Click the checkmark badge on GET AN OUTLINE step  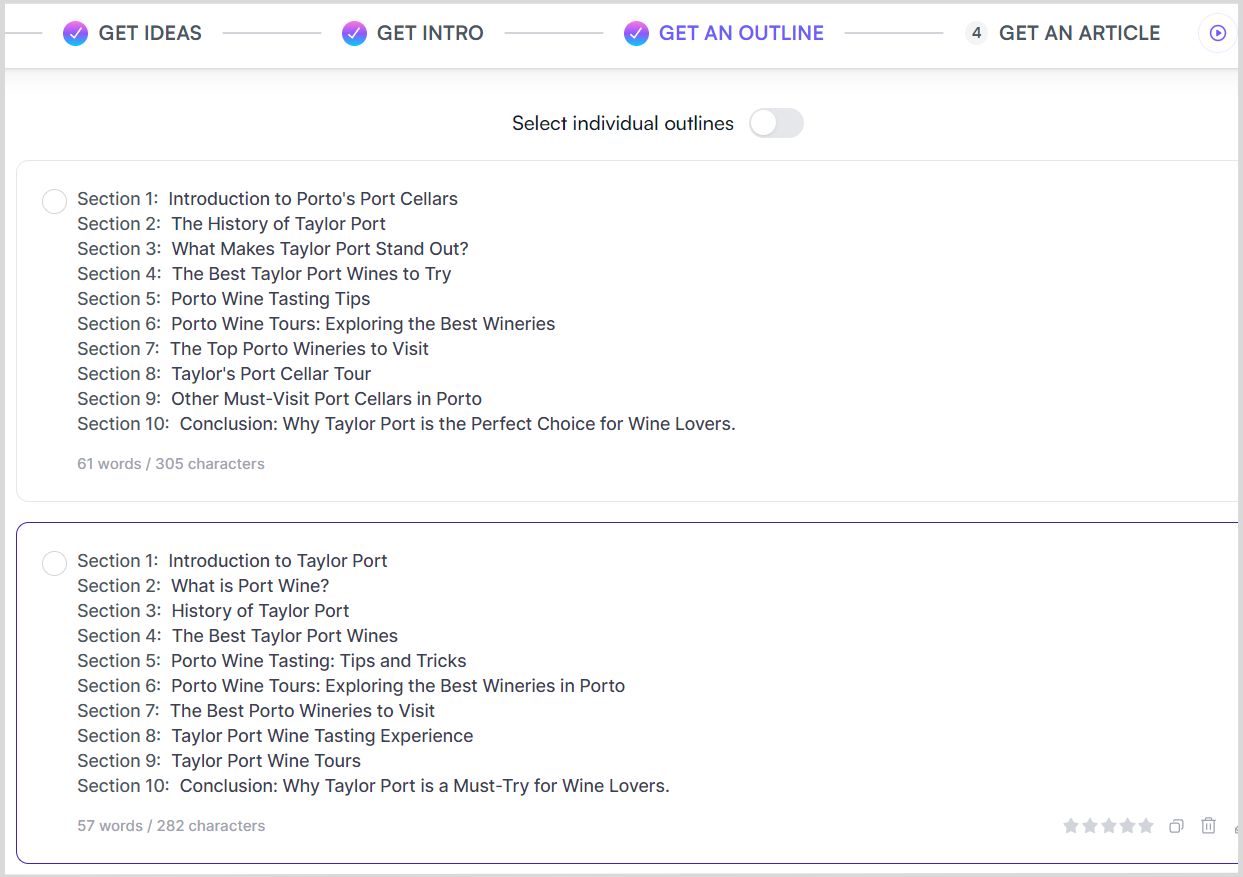pyautogui.click(x=637, y=33)
